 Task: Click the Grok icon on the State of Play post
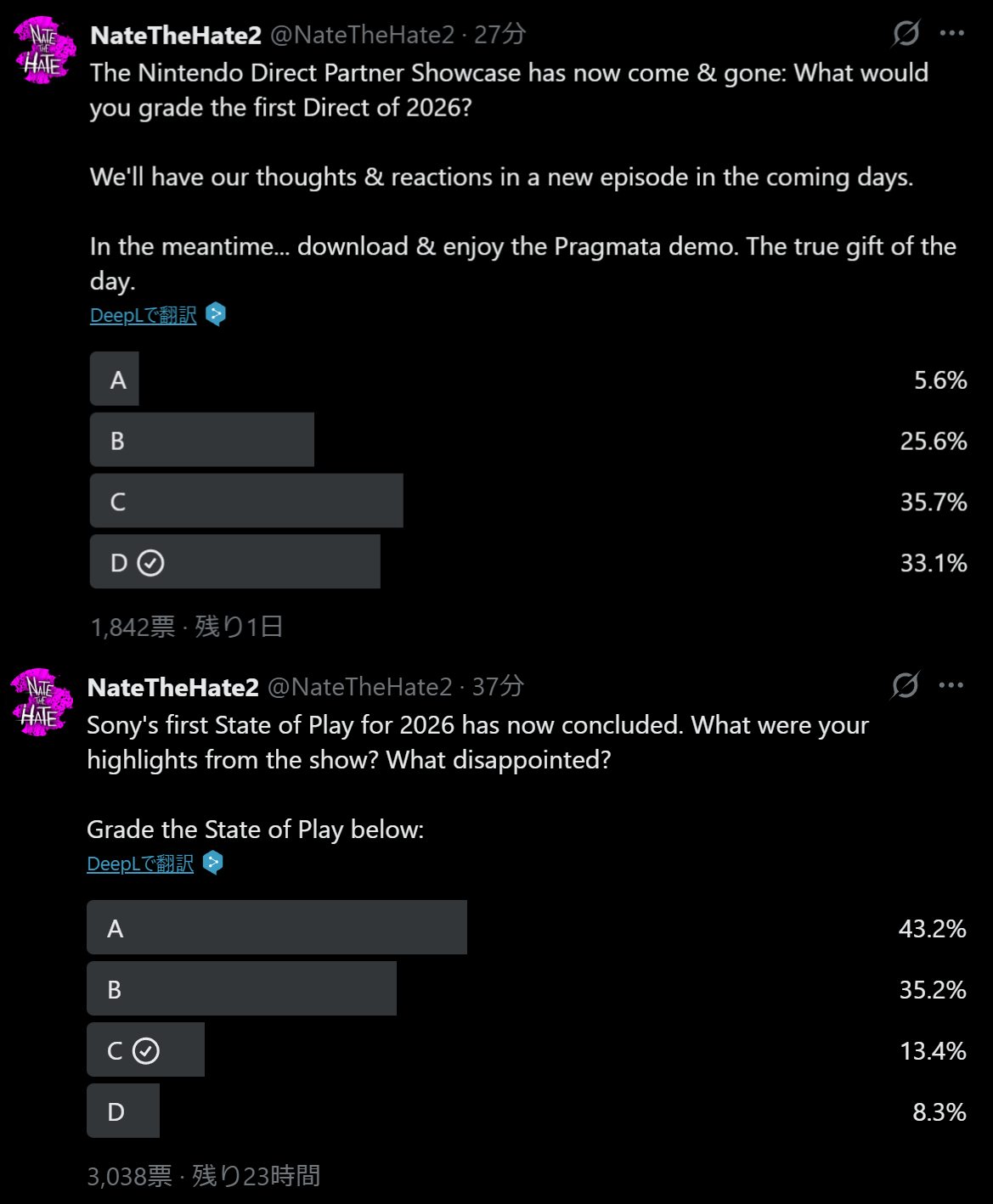tap(906, 685)
